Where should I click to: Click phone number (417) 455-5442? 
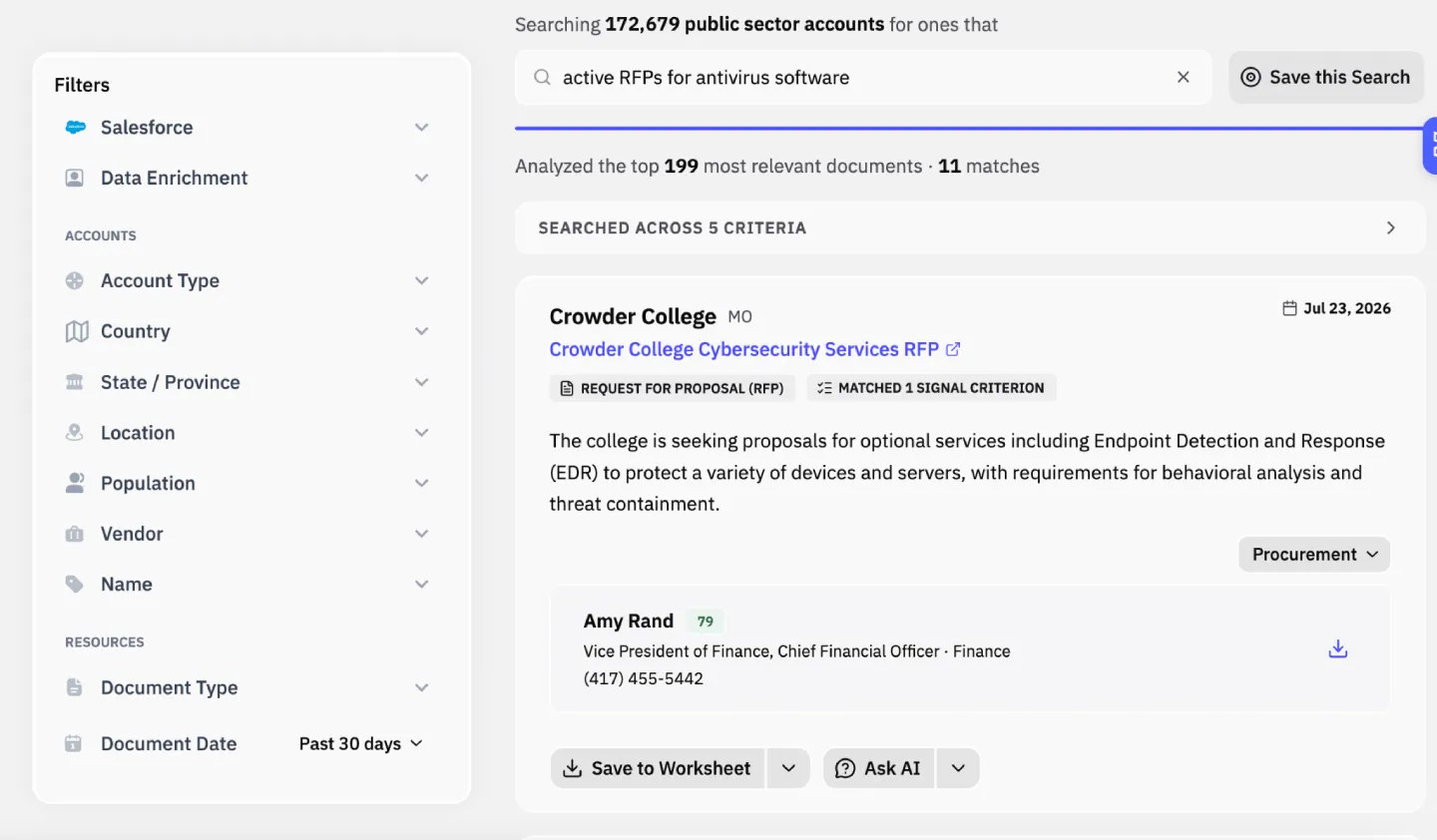pyautogui.click(x=644, y=678)
